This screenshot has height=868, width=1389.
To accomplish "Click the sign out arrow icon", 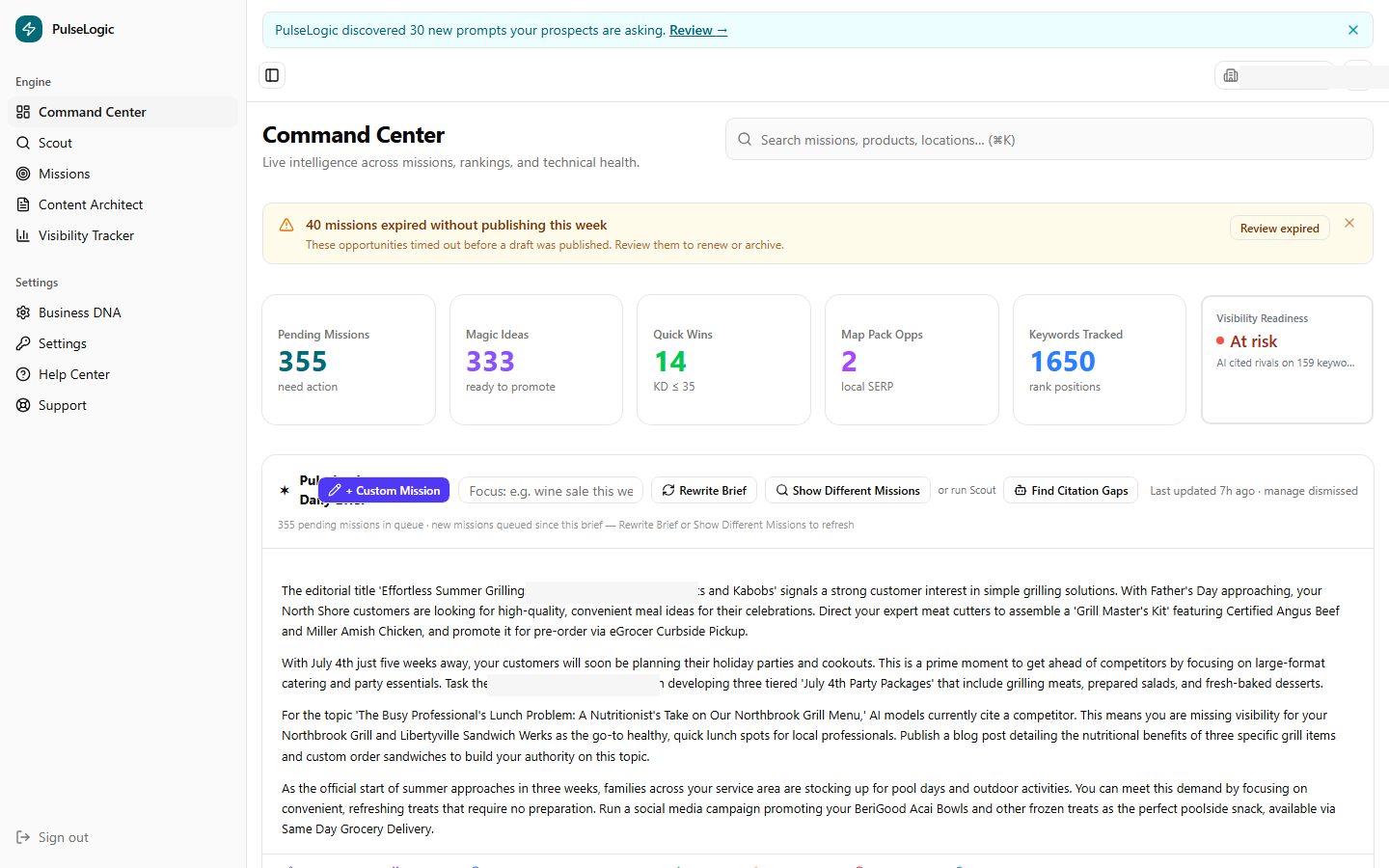I will pos(23,837).
